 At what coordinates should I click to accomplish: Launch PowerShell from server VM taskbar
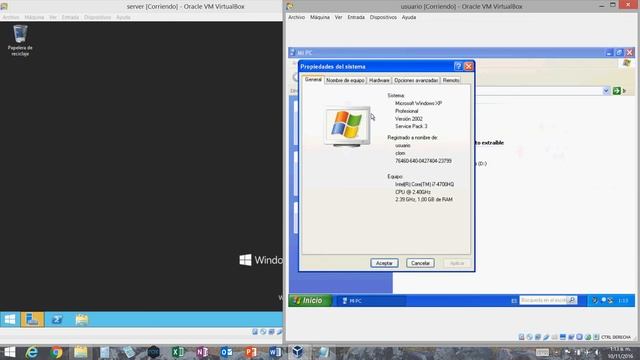[x=57, y=319]
